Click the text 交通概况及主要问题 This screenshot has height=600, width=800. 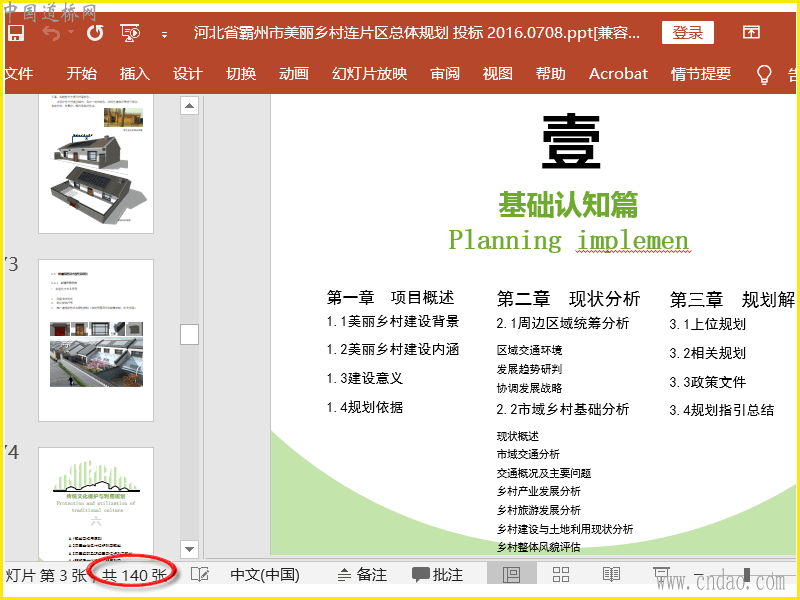pos(544,473)
